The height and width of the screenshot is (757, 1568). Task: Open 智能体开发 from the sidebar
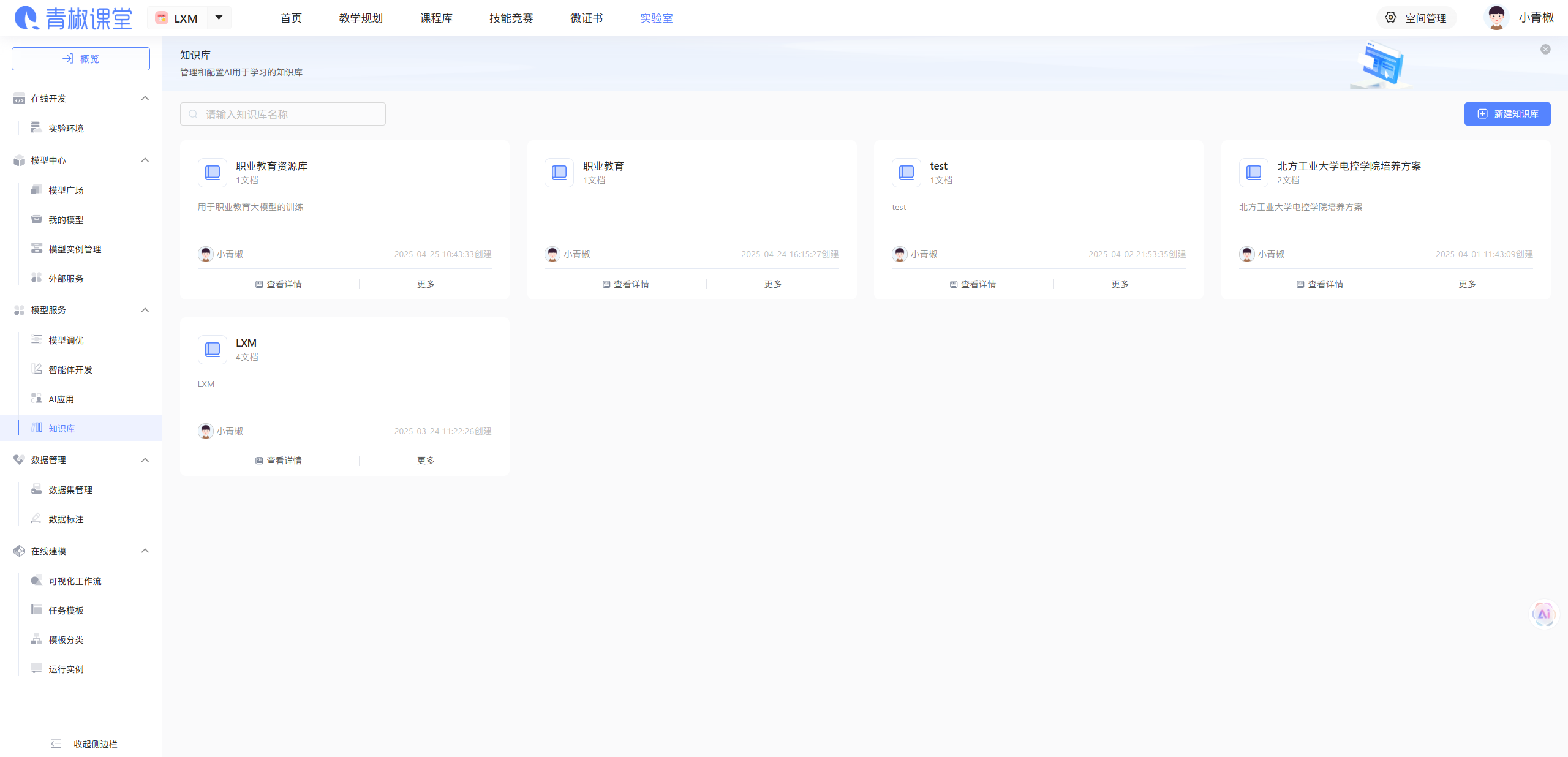tap(70, 370)
